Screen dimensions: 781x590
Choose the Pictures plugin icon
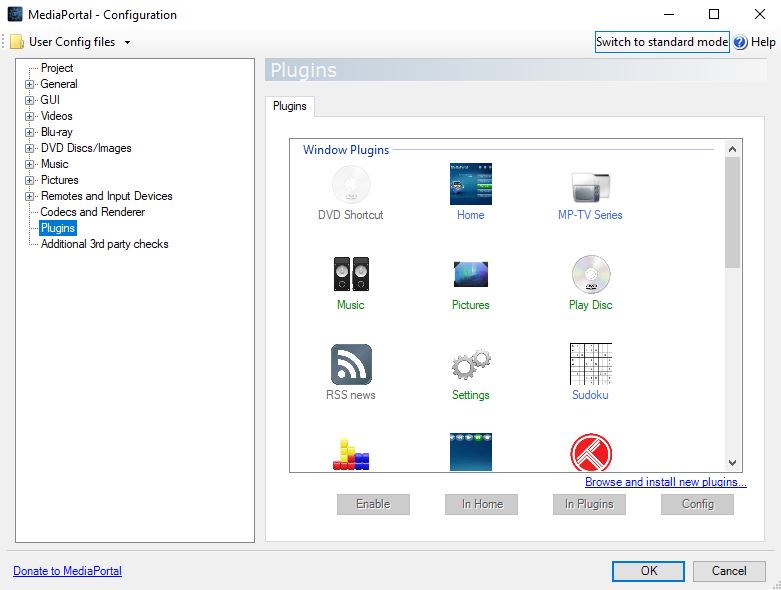470,274
